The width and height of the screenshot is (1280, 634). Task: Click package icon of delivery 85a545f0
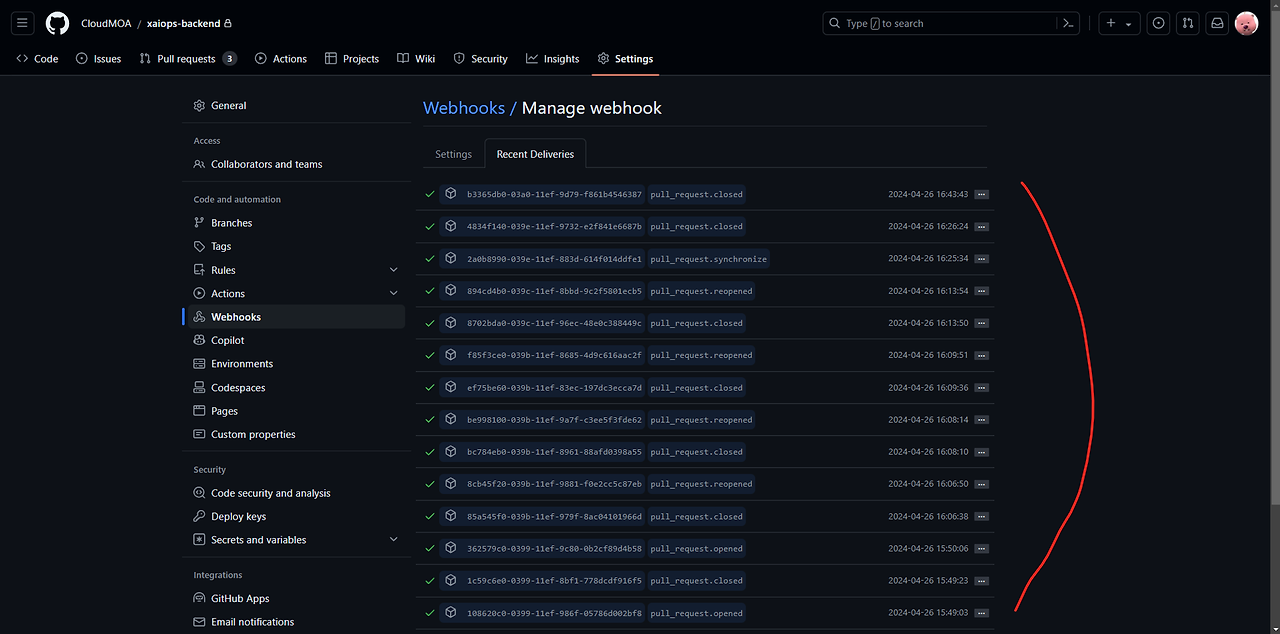tap(451, 516)
